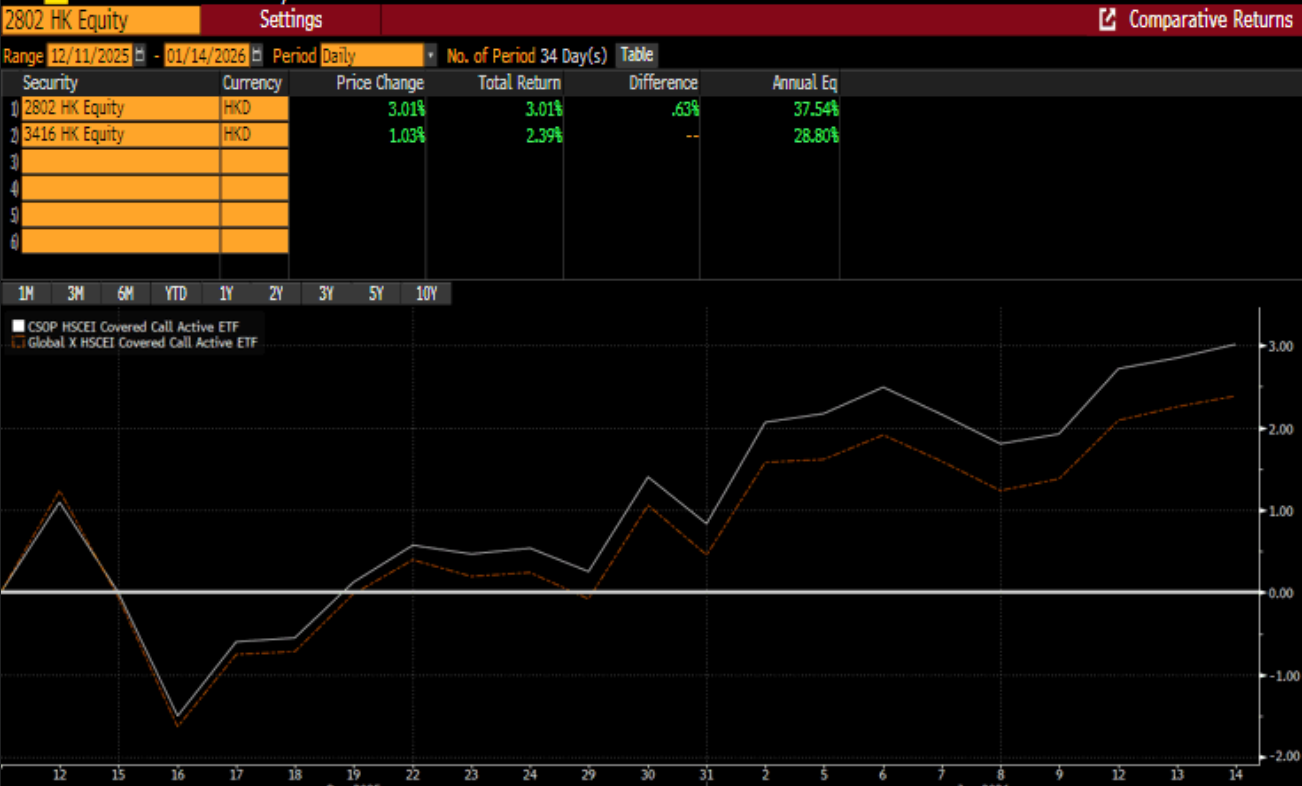Open calendar icon beside start date 12/11/2025
The image size is (1302, 786).
[139, 56]
